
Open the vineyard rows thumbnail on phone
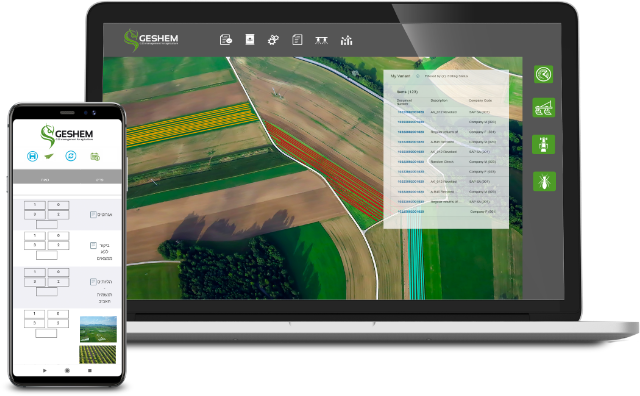point(98,354)
